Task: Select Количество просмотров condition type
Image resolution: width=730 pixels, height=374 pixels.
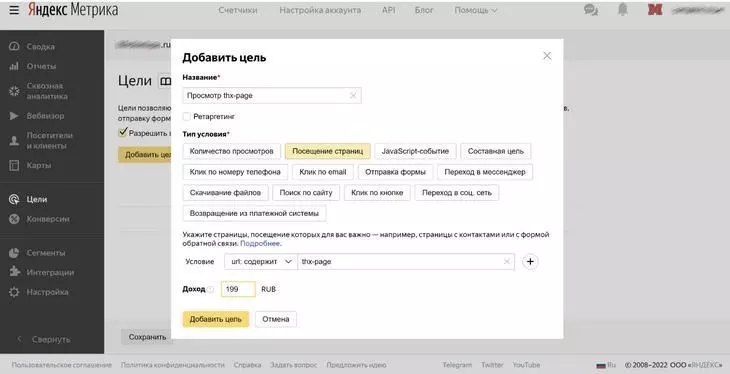Action: coord(232,151)
